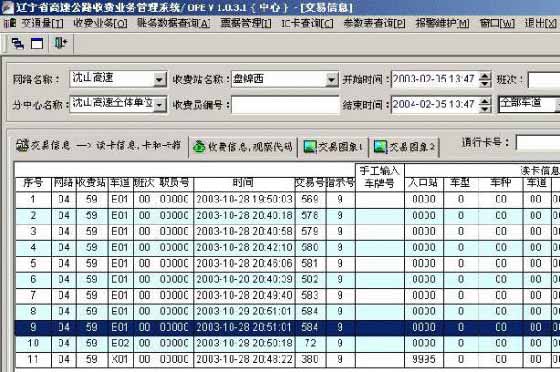Open the 全部车道 lane dropdown

point(557,105)
